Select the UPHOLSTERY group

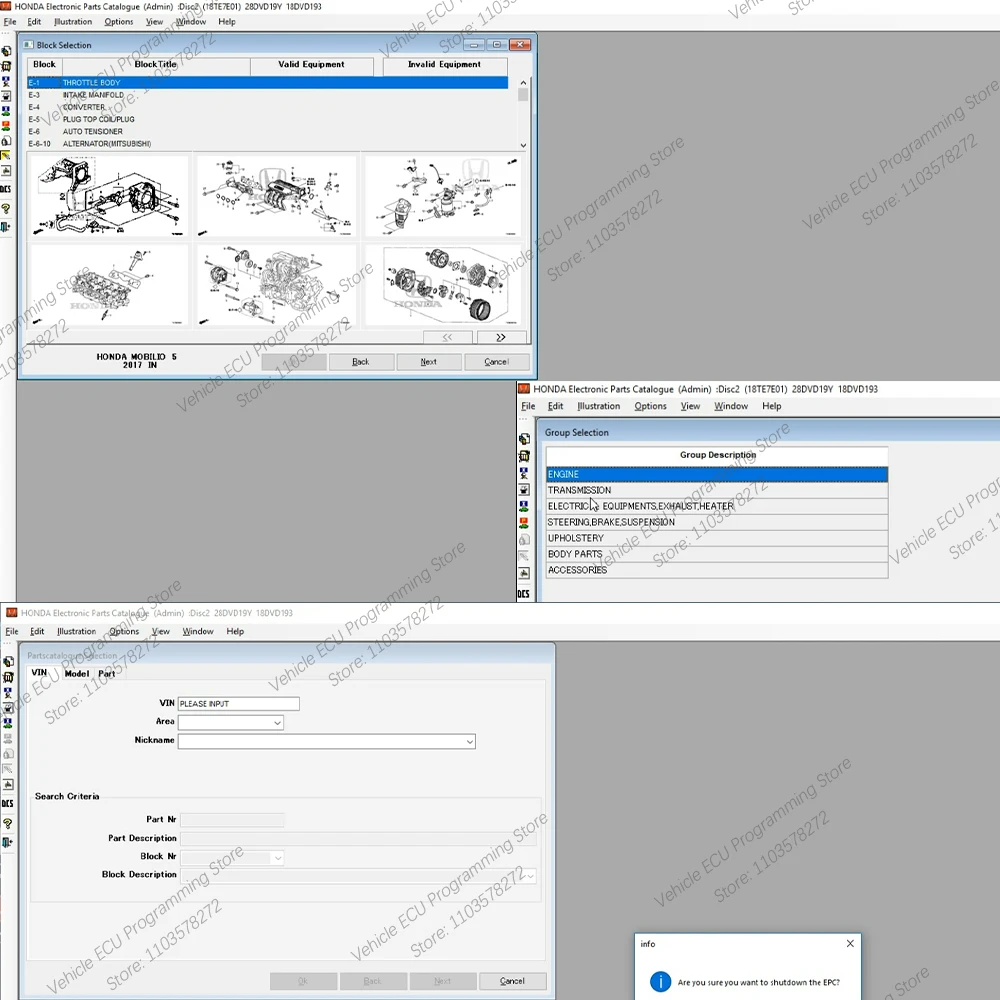(717, 538)
